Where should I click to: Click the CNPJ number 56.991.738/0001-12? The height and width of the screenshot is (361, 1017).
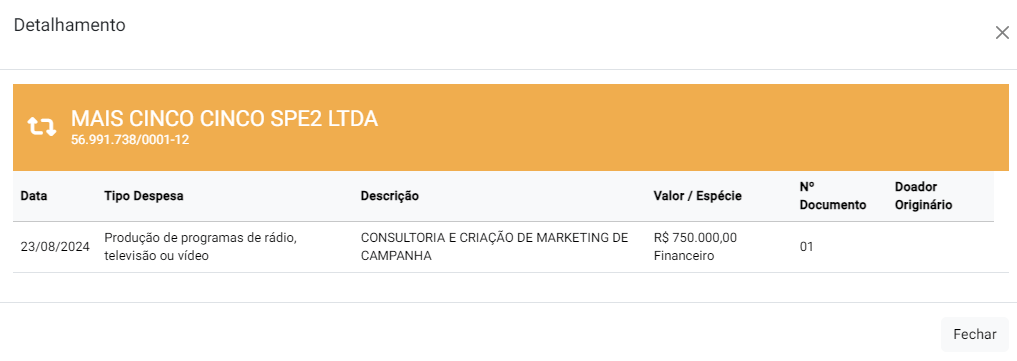(x=130, y=139)
